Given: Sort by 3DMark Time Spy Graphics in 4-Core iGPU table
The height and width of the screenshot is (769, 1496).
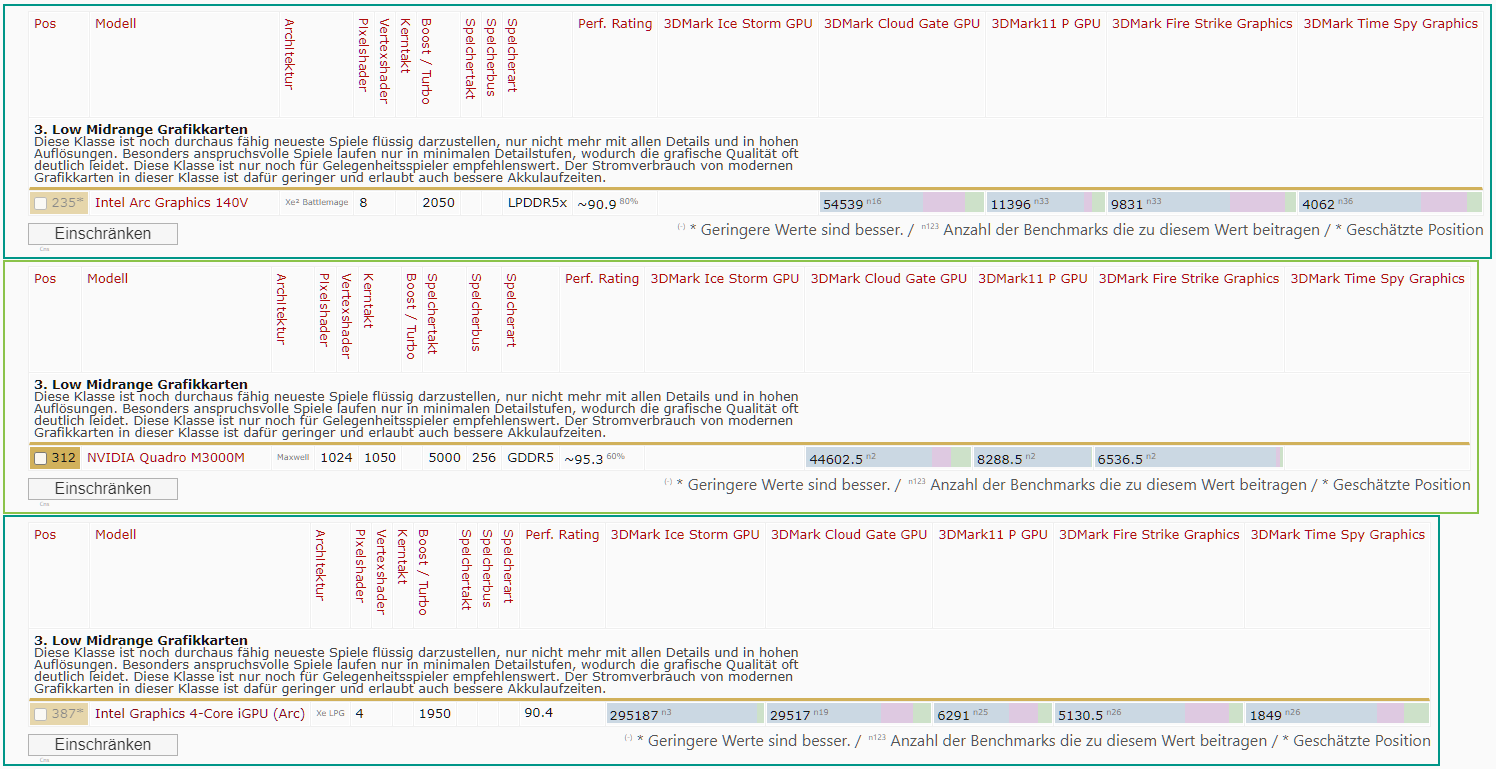Looking at the screenshot, I should pos(1338,535).
